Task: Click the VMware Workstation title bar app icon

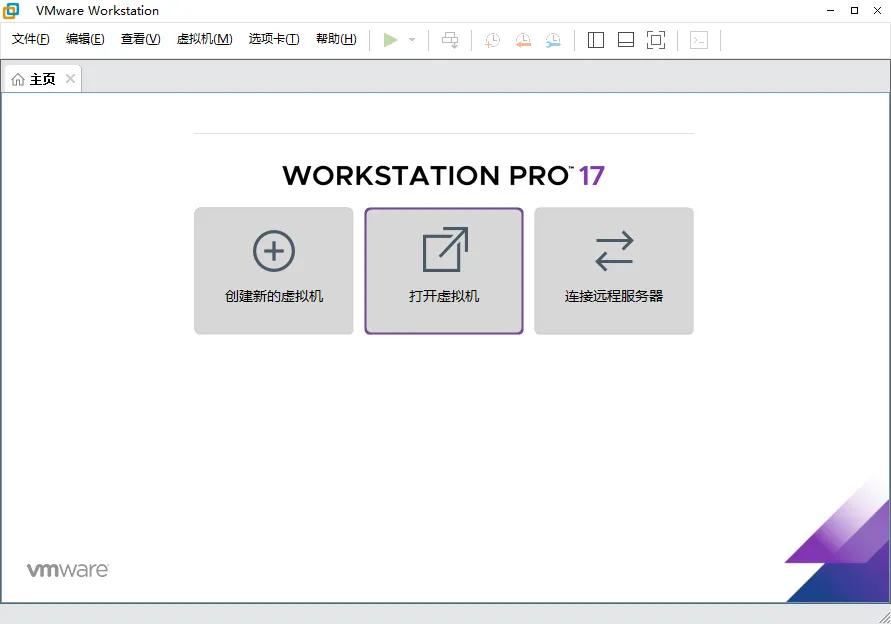Action: click(x=11, y=10)
